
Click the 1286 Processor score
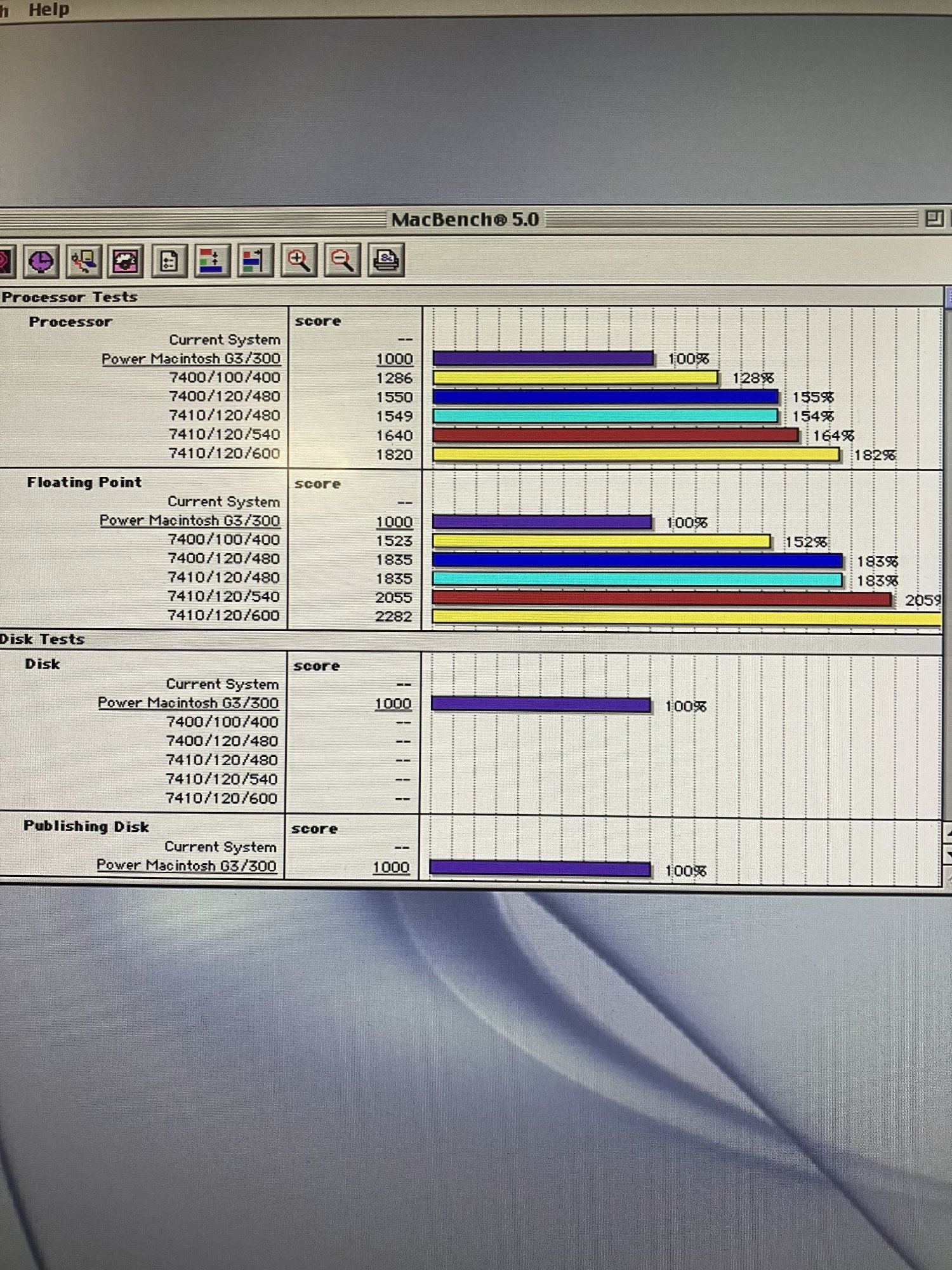coord(394,378)
